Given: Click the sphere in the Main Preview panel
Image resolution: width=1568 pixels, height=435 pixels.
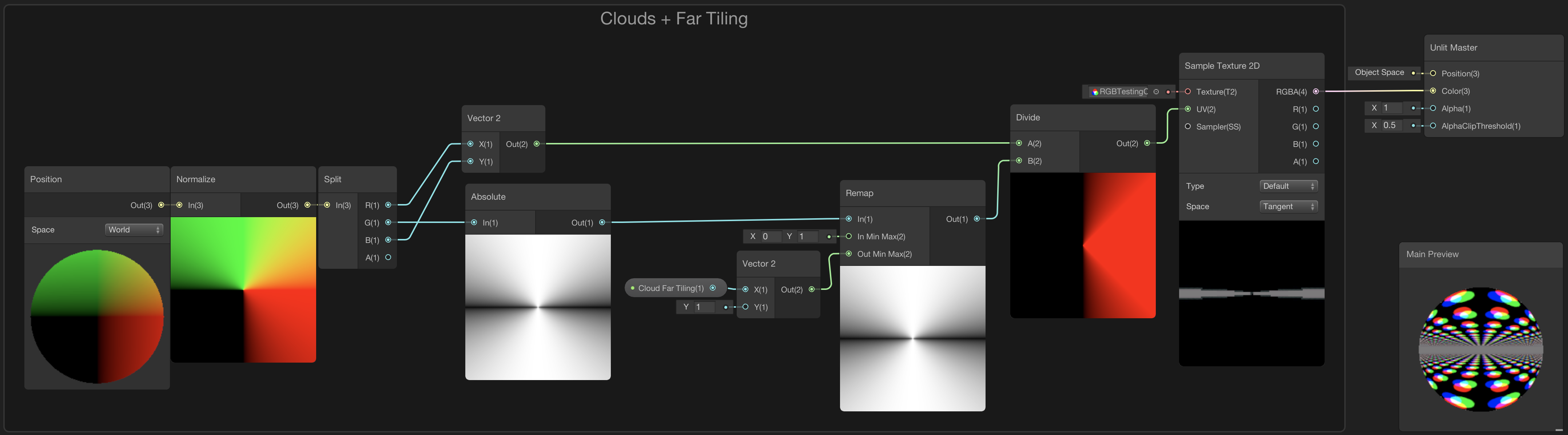Looking at the screenshot, I should point(1481,348).
